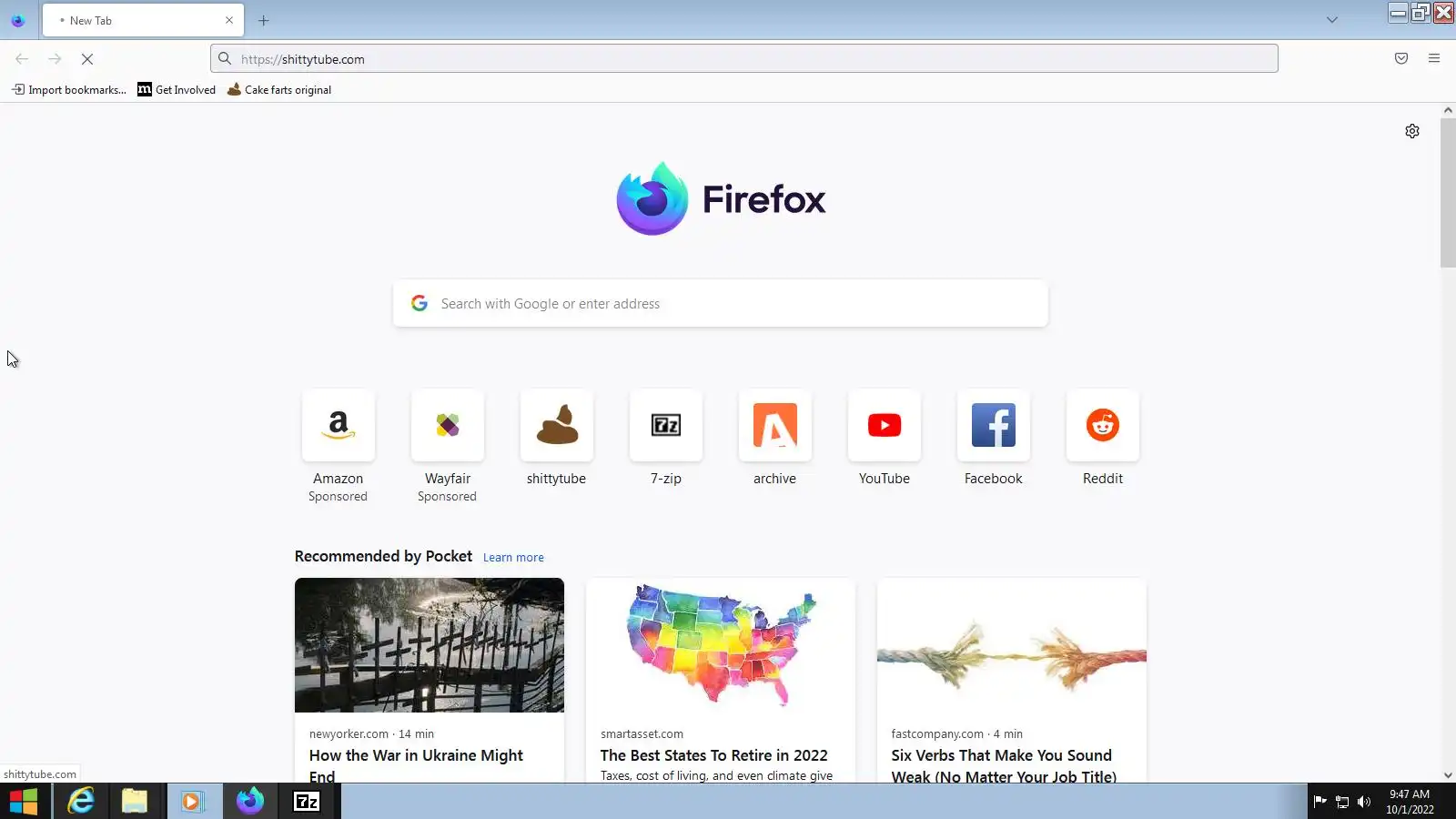Open the frayed rope article thumbnail
Image resolution: width=1456 pixels, height=819 pixels.
(1012, 645)
